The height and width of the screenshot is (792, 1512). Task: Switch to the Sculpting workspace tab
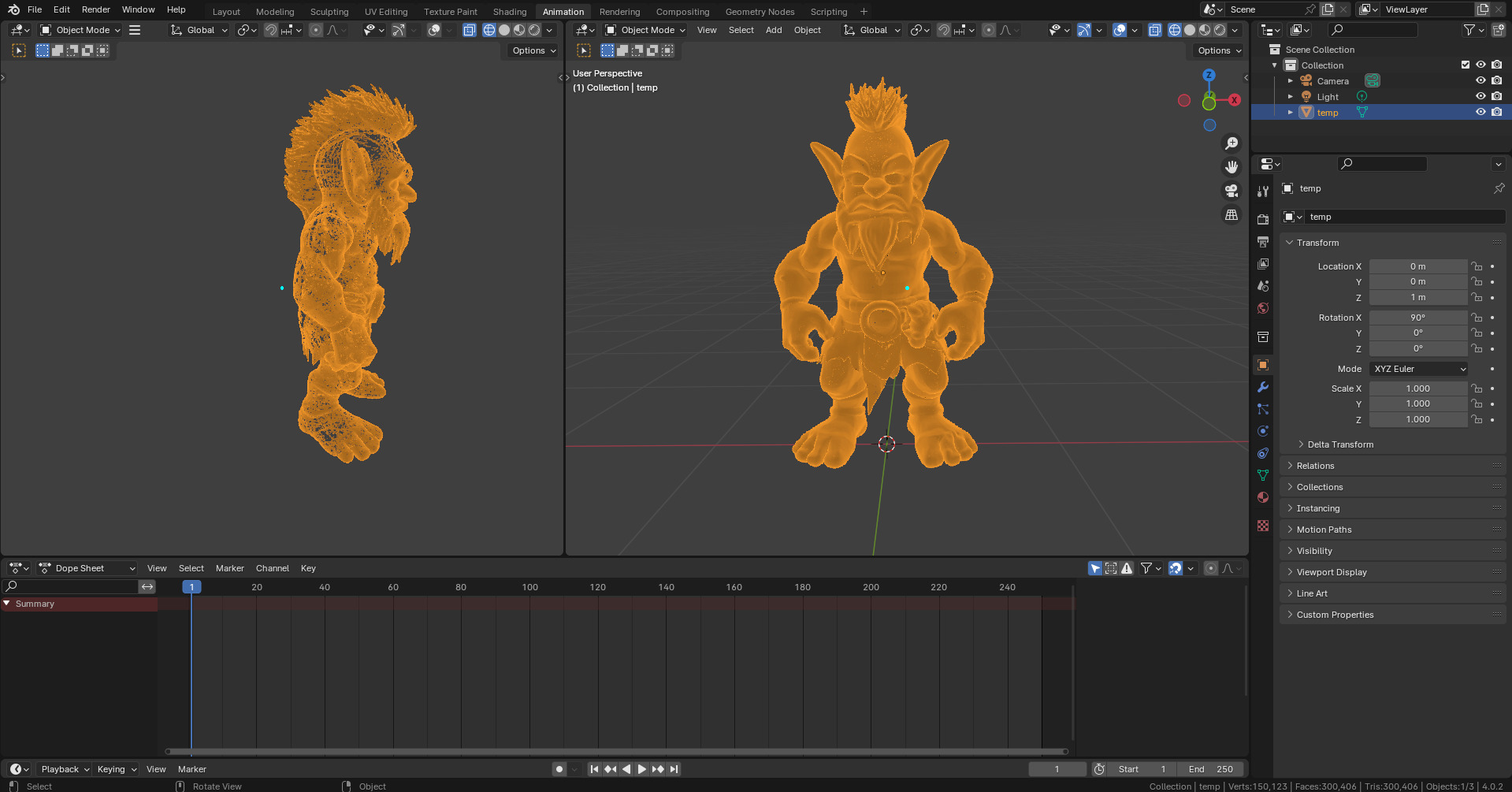click(x=329, y=12)
